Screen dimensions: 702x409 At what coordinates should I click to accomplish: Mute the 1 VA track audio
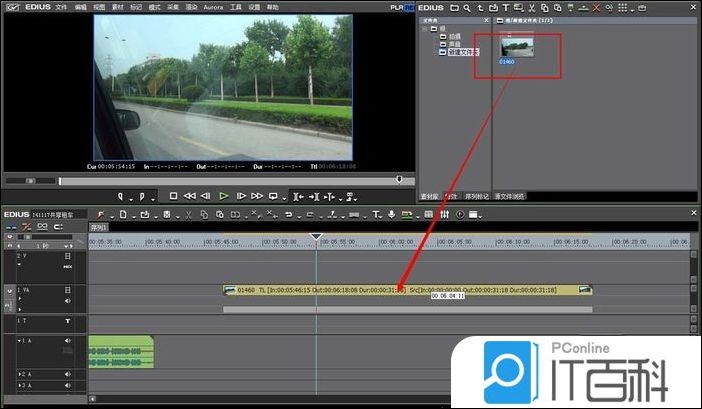click(x=68, y=299)
